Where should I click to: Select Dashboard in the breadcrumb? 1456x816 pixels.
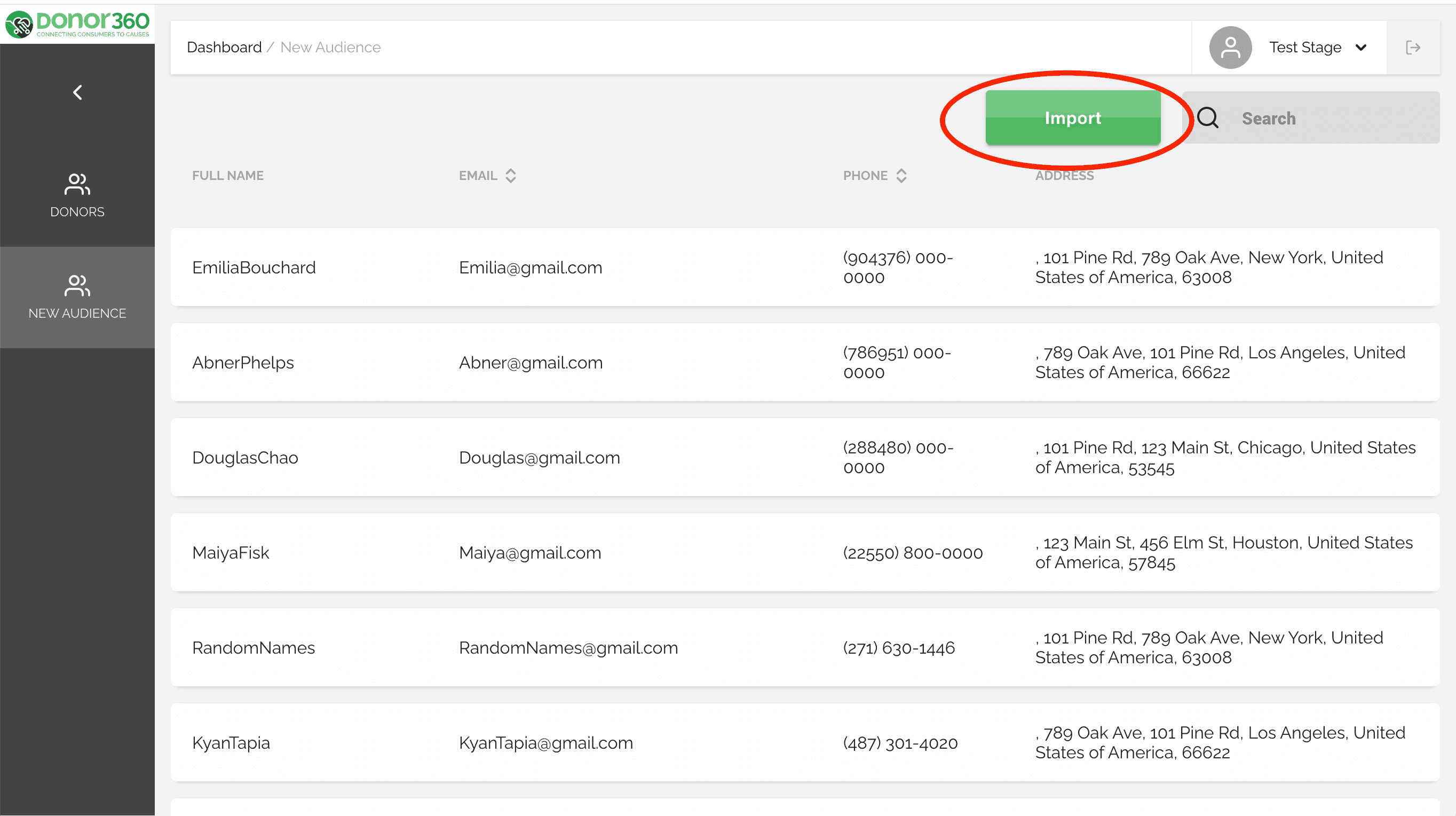click(x=224, y=47)
